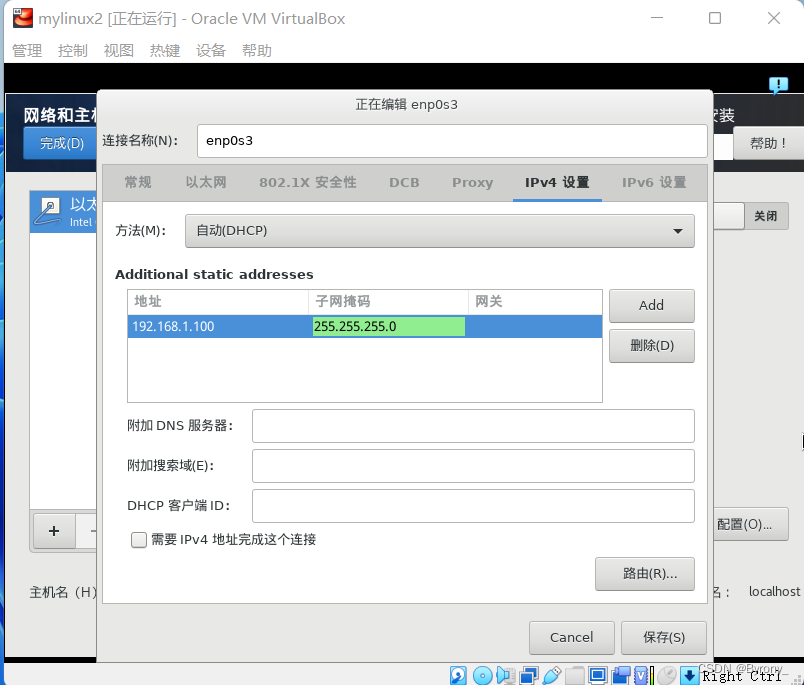
Task: Click the display status icon in statusbar
Action: pyautogui.click(x=598, y=675)
